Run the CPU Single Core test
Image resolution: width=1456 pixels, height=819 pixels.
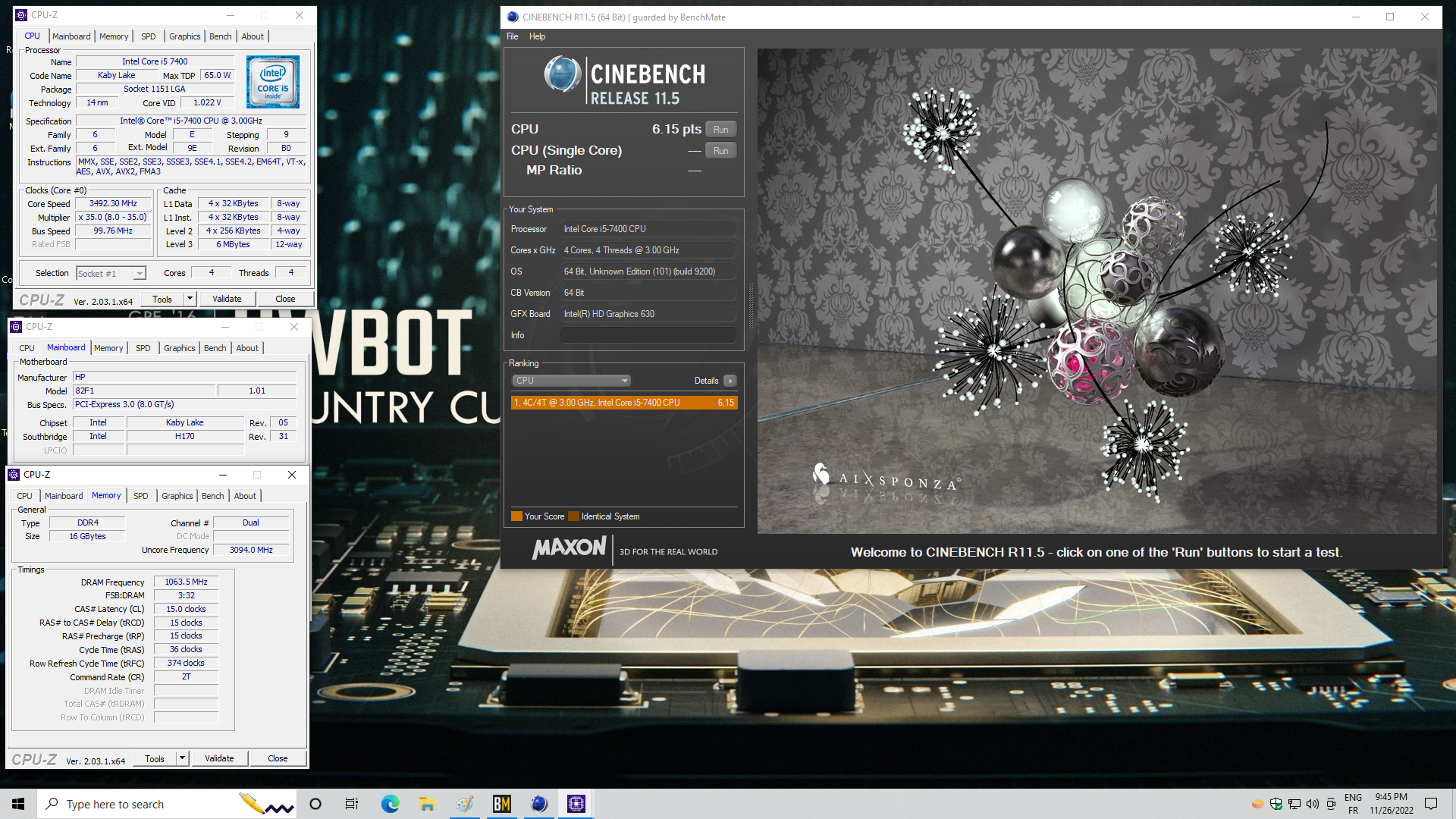(721, 151)
